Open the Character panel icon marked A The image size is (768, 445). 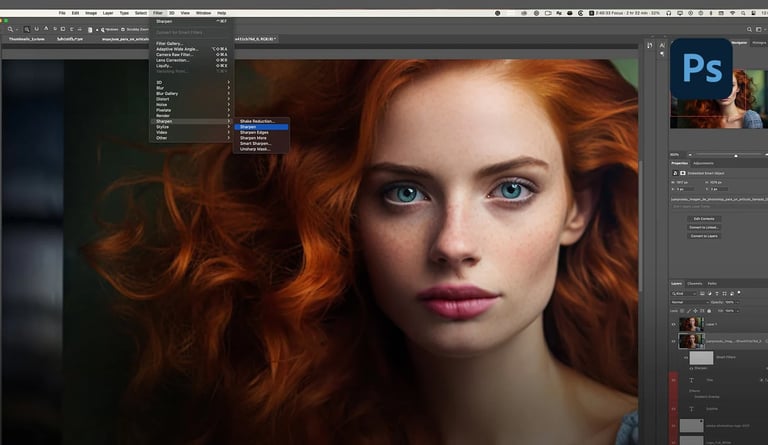coord(662,45)
